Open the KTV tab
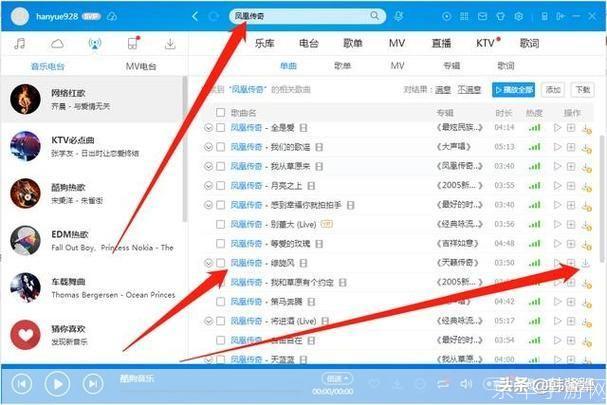Image resolution: width=607 pixels, height=405 pixels. pos(485,43)
